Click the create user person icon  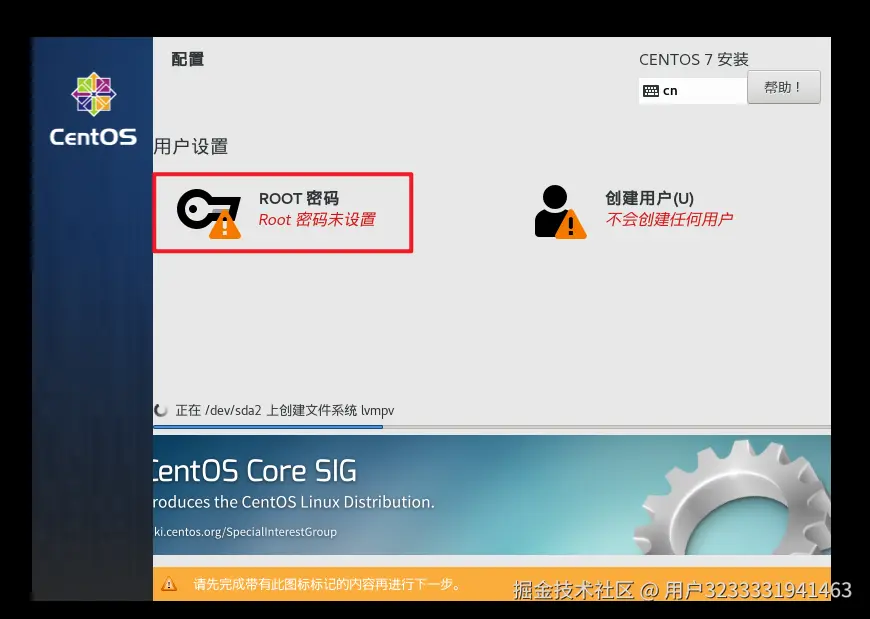click(x=560, y=212)
